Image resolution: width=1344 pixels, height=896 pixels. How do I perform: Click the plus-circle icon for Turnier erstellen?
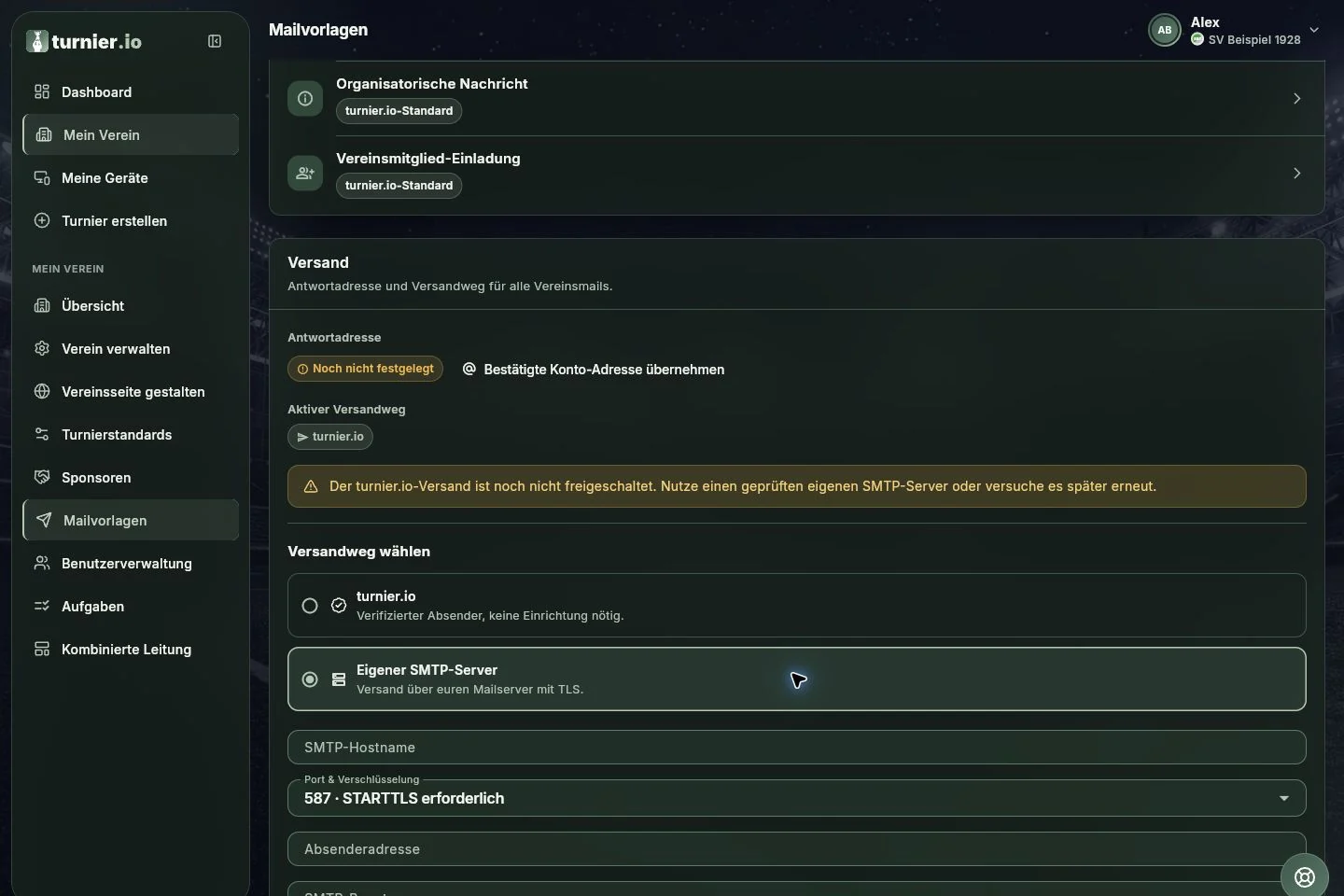click(42, 220)
